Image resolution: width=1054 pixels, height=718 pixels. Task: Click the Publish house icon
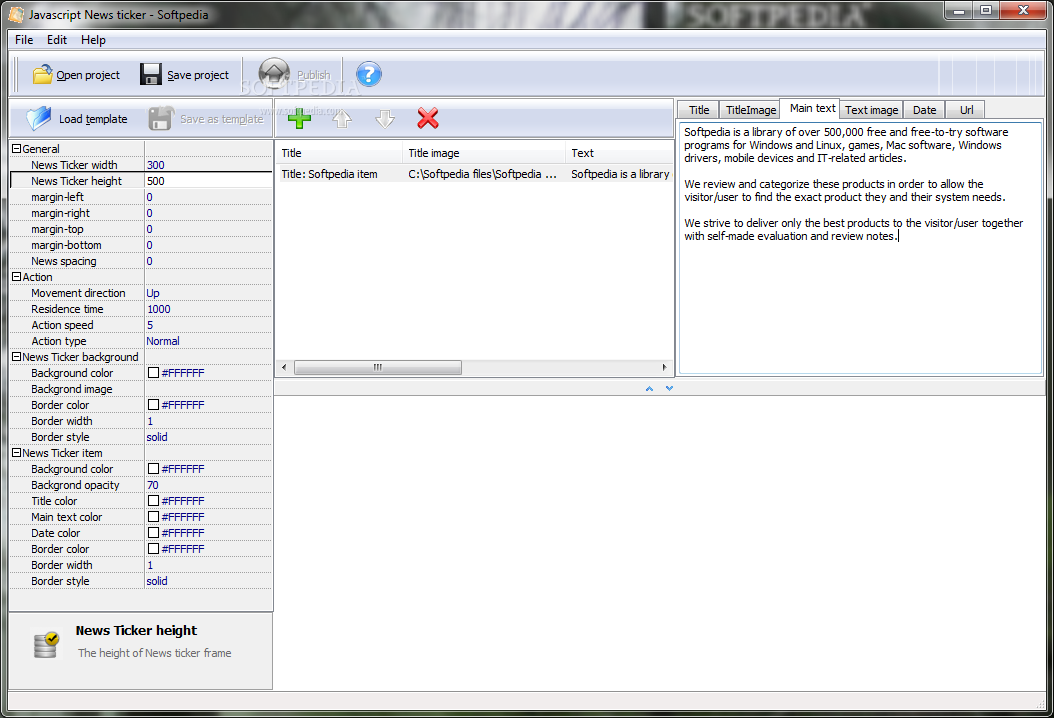point(274,73)
